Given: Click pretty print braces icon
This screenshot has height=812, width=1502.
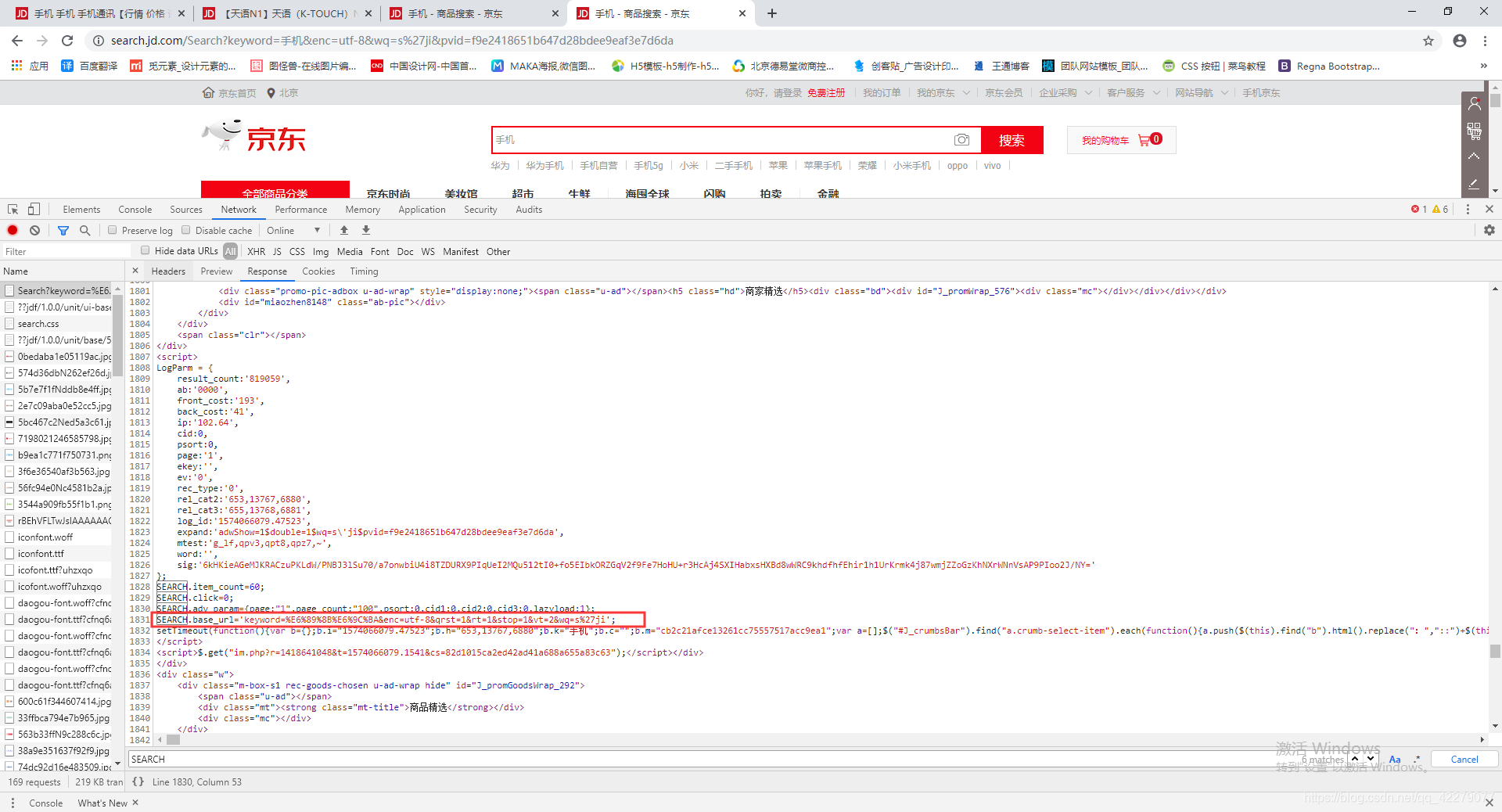Looking at the screenshot, I should [138, 781].
